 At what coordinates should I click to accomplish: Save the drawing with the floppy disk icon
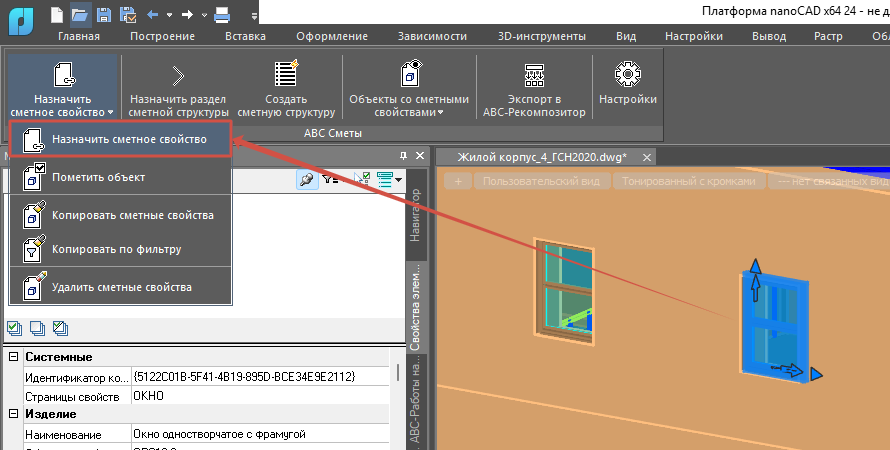pos(103,15)
